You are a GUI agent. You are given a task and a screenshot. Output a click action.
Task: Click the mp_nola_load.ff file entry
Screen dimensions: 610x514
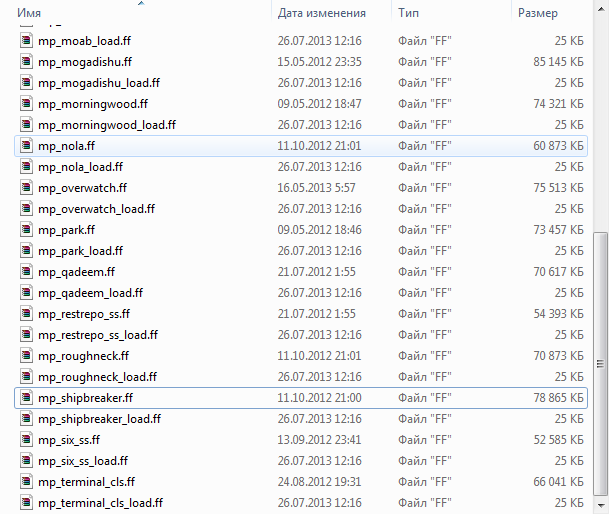pos(80,167)
